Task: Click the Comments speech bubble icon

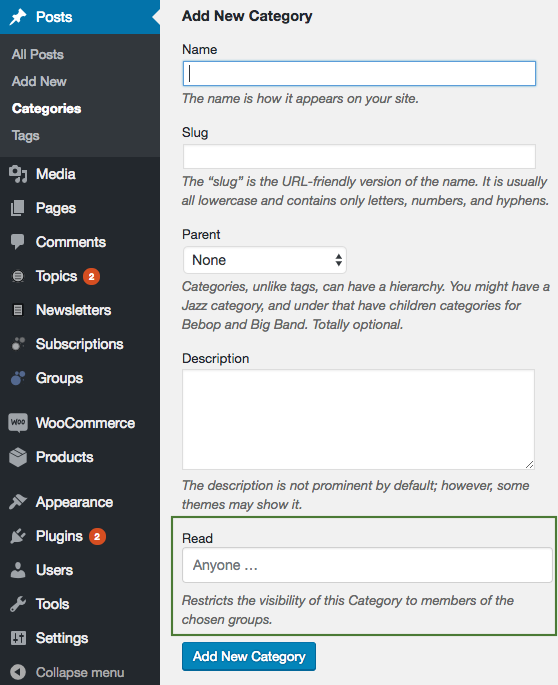Action: (x=17, y=242)
